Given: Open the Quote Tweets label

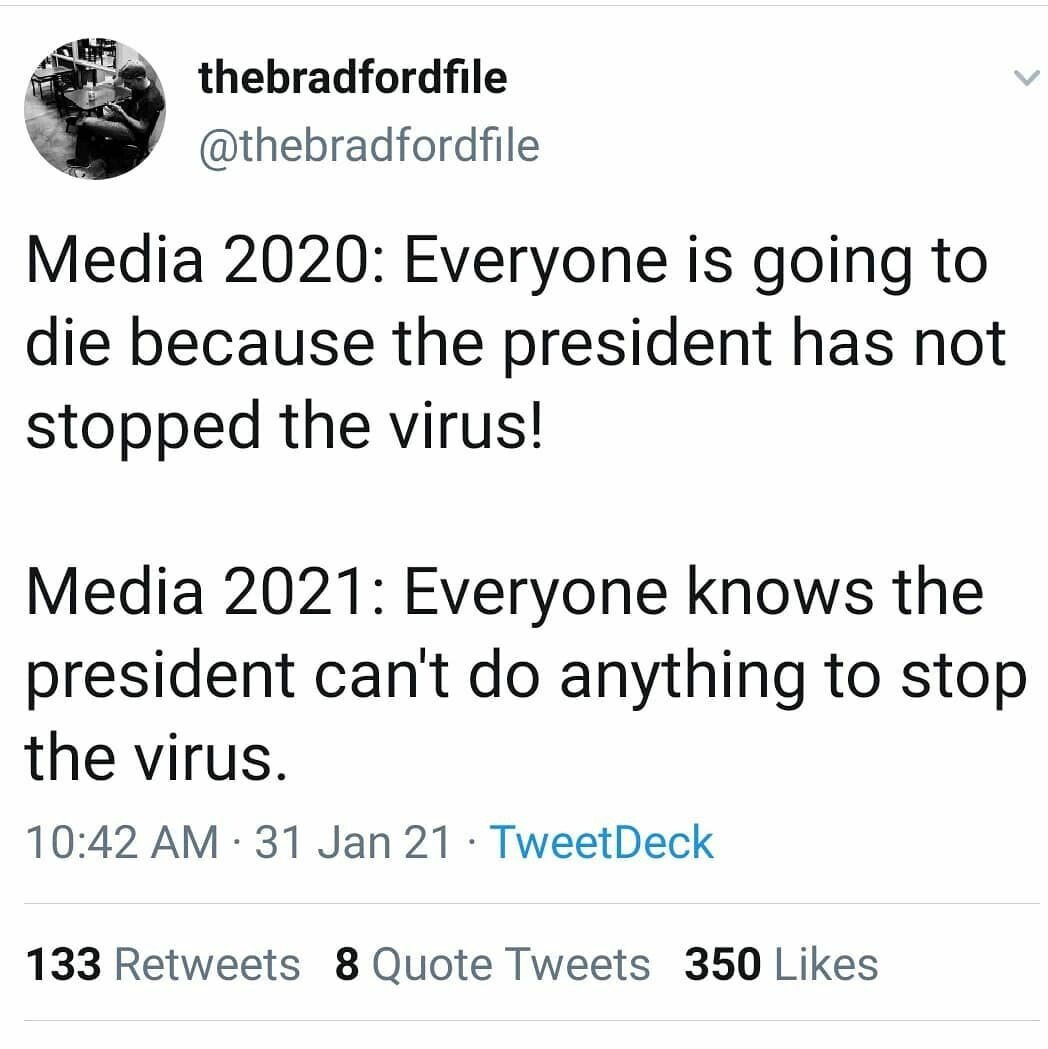Looking at the screenshot, I should (511, 965).
